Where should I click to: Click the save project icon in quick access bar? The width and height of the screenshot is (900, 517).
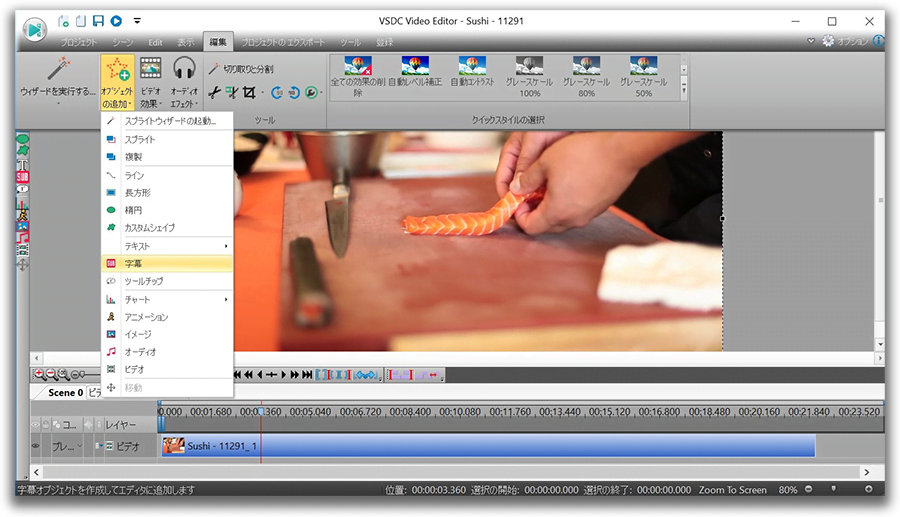coord(98,20)
